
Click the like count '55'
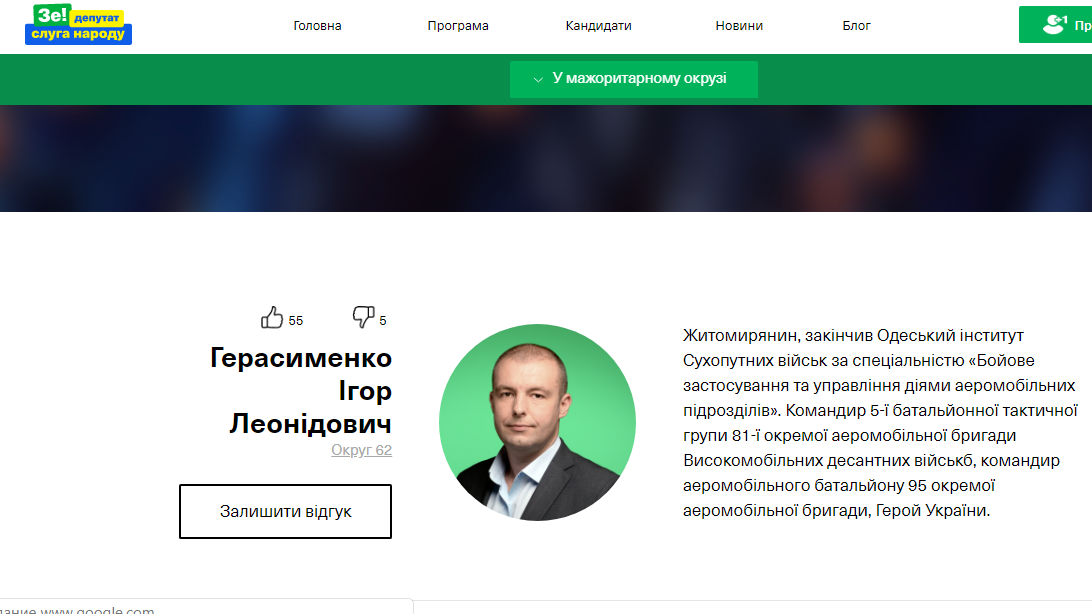296,320
